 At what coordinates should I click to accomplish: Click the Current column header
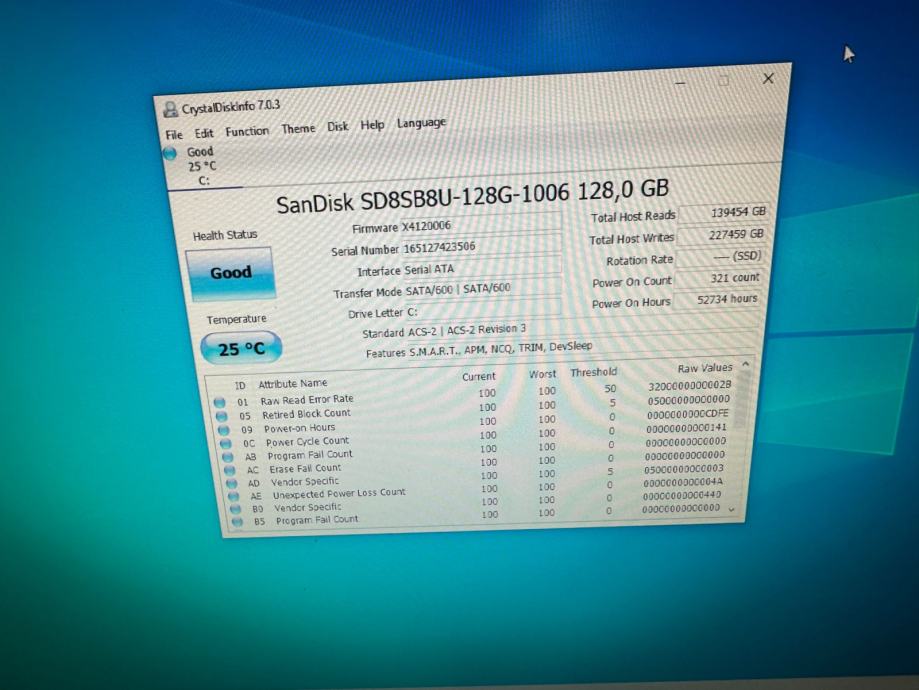click(x=478, y=377)
